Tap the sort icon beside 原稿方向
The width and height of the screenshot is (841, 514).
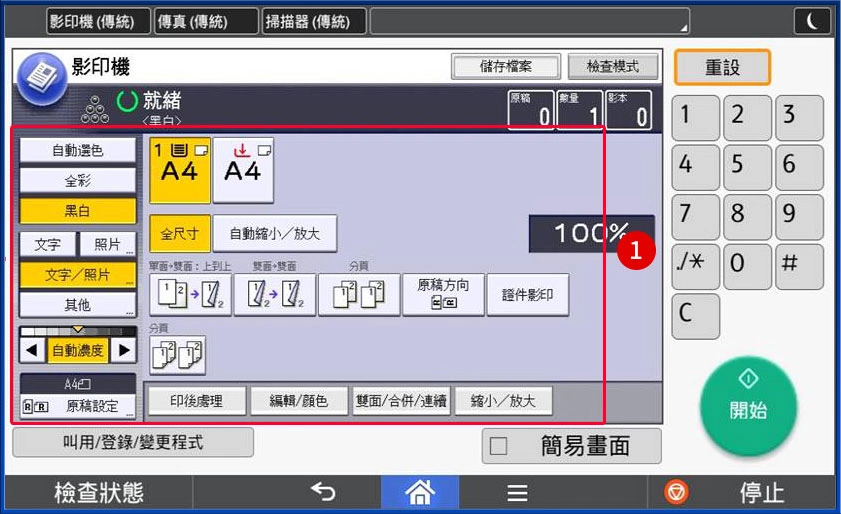coord(359,295)
